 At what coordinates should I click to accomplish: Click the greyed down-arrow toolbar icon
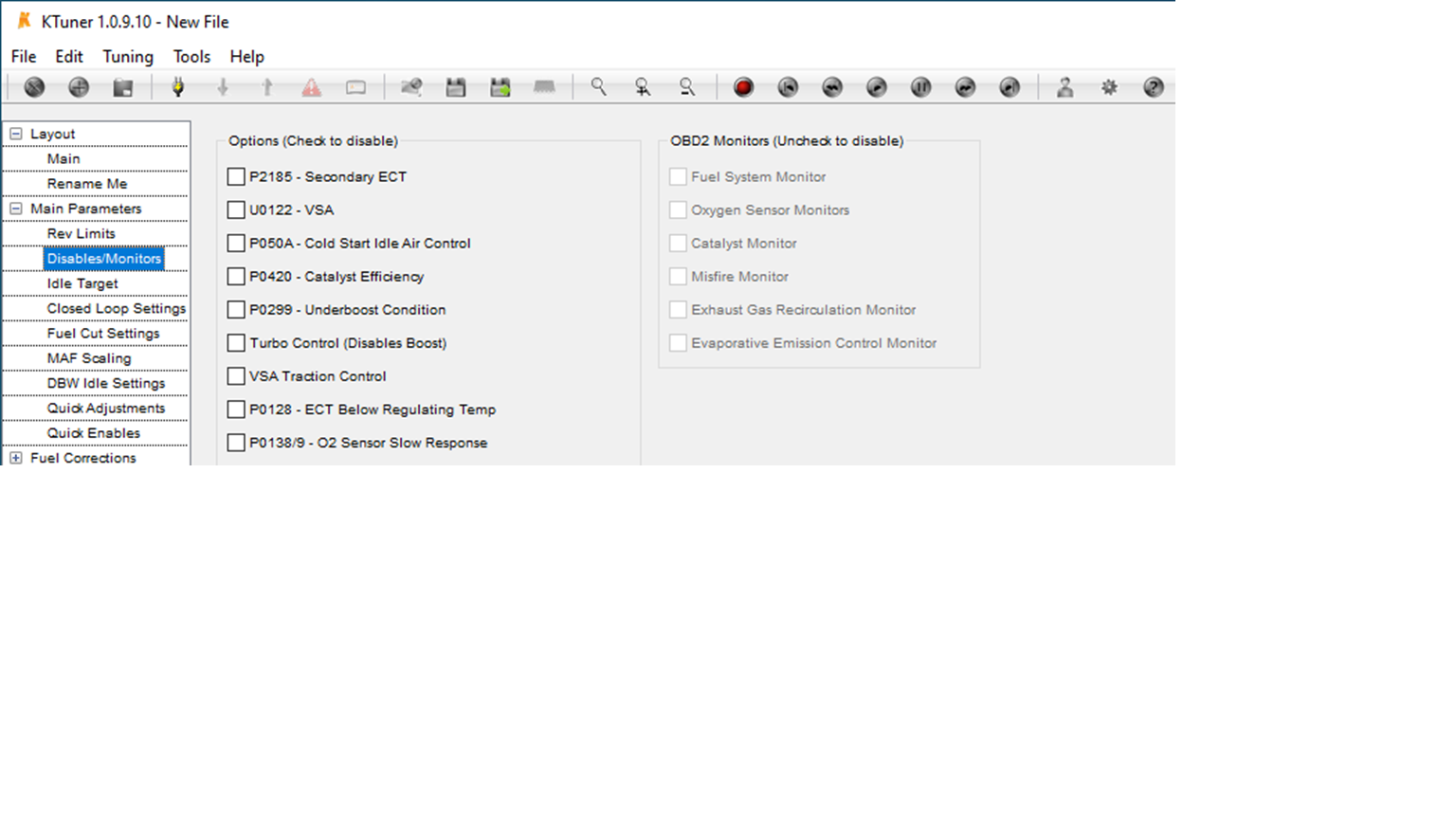coord(223,87)
